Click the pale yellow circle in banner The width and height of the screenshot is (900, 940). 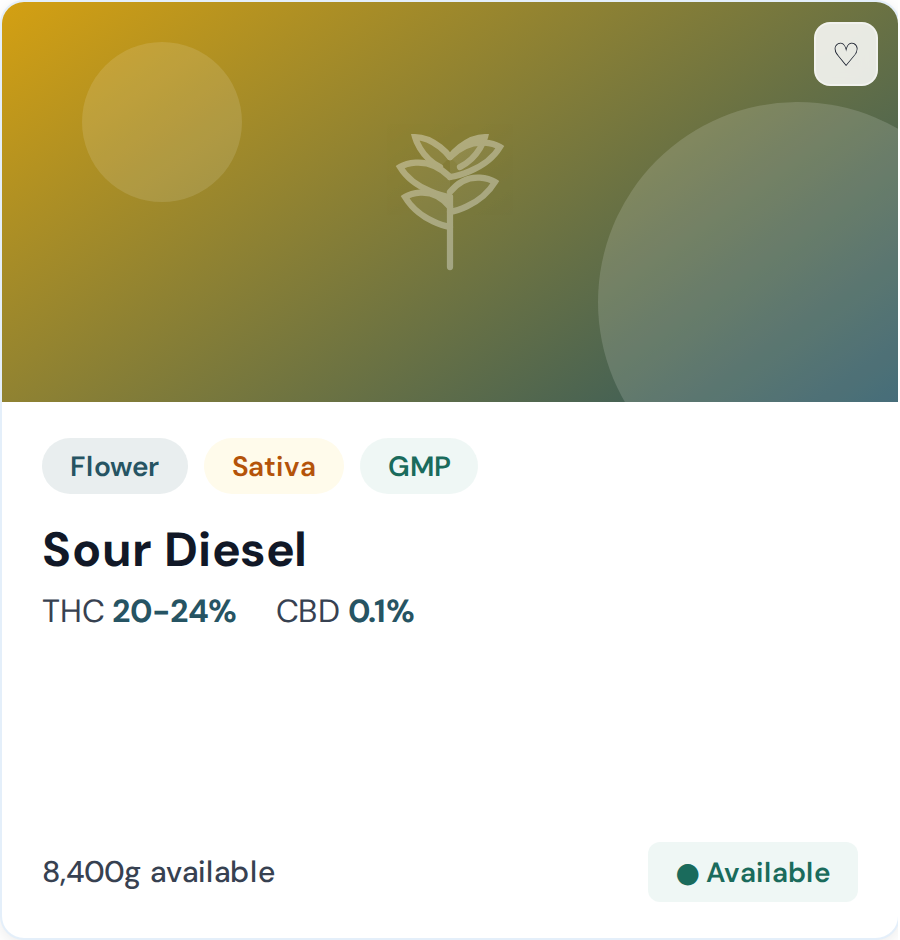(x=161, y=121)
